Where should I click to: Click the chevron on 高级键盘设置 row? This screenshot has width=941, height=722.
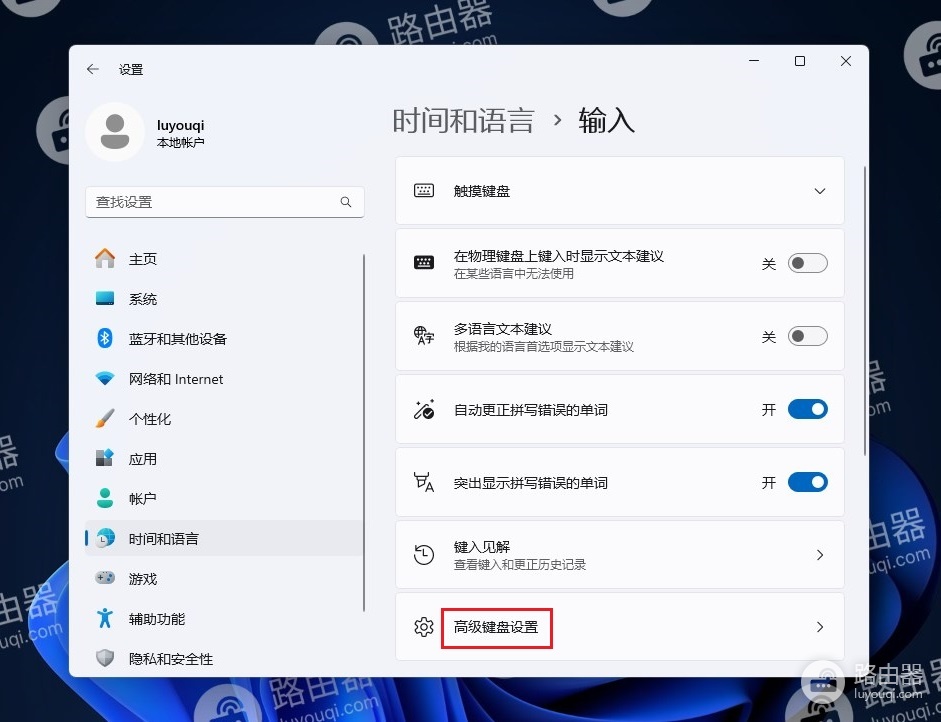(x=820, y=627)
